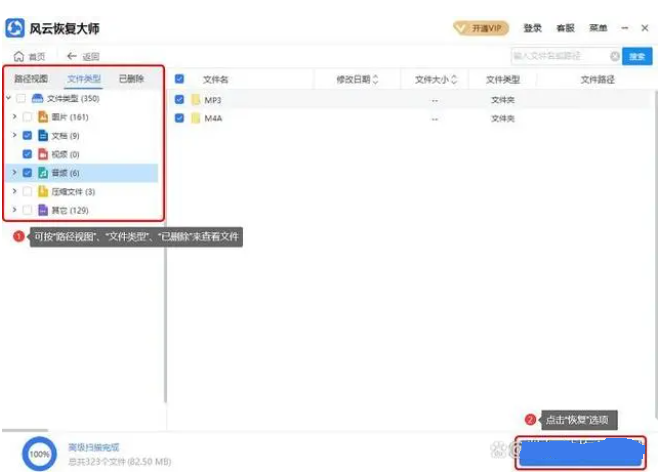This screenshot has height=474, width=660.
Task: Click the 100% scan progress ring
Action: coord(39,454)
